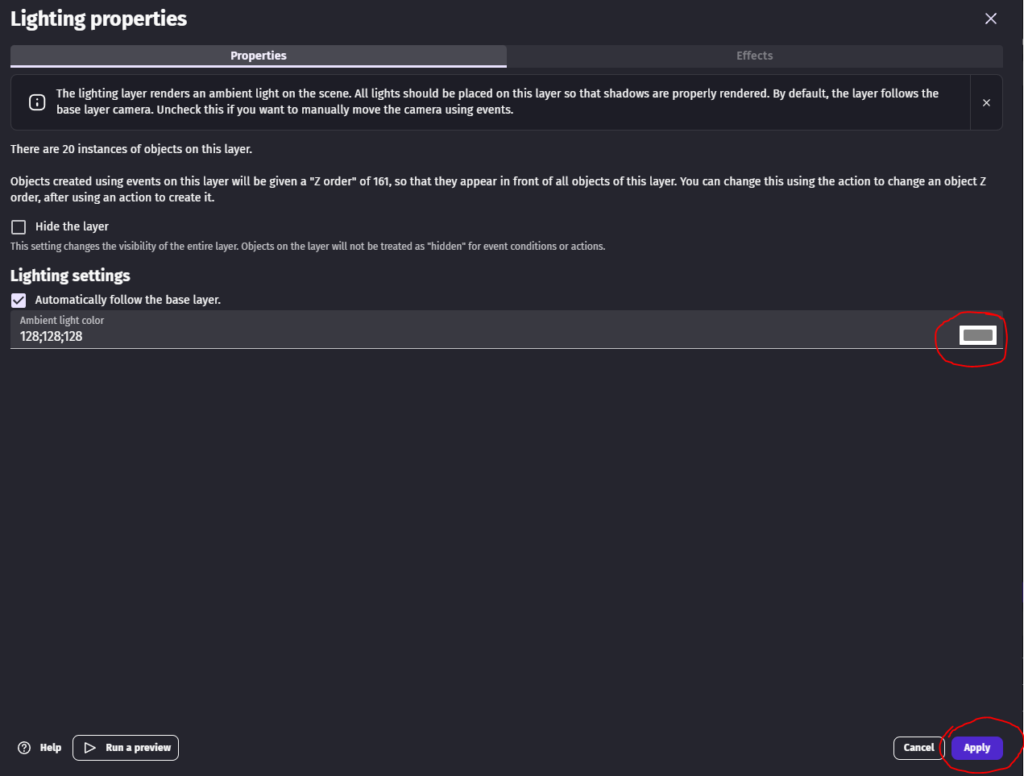The width and height of the screenshot is (1024, 776).
Task: Close the Lighting properties dialog
Action: point(991,19)
